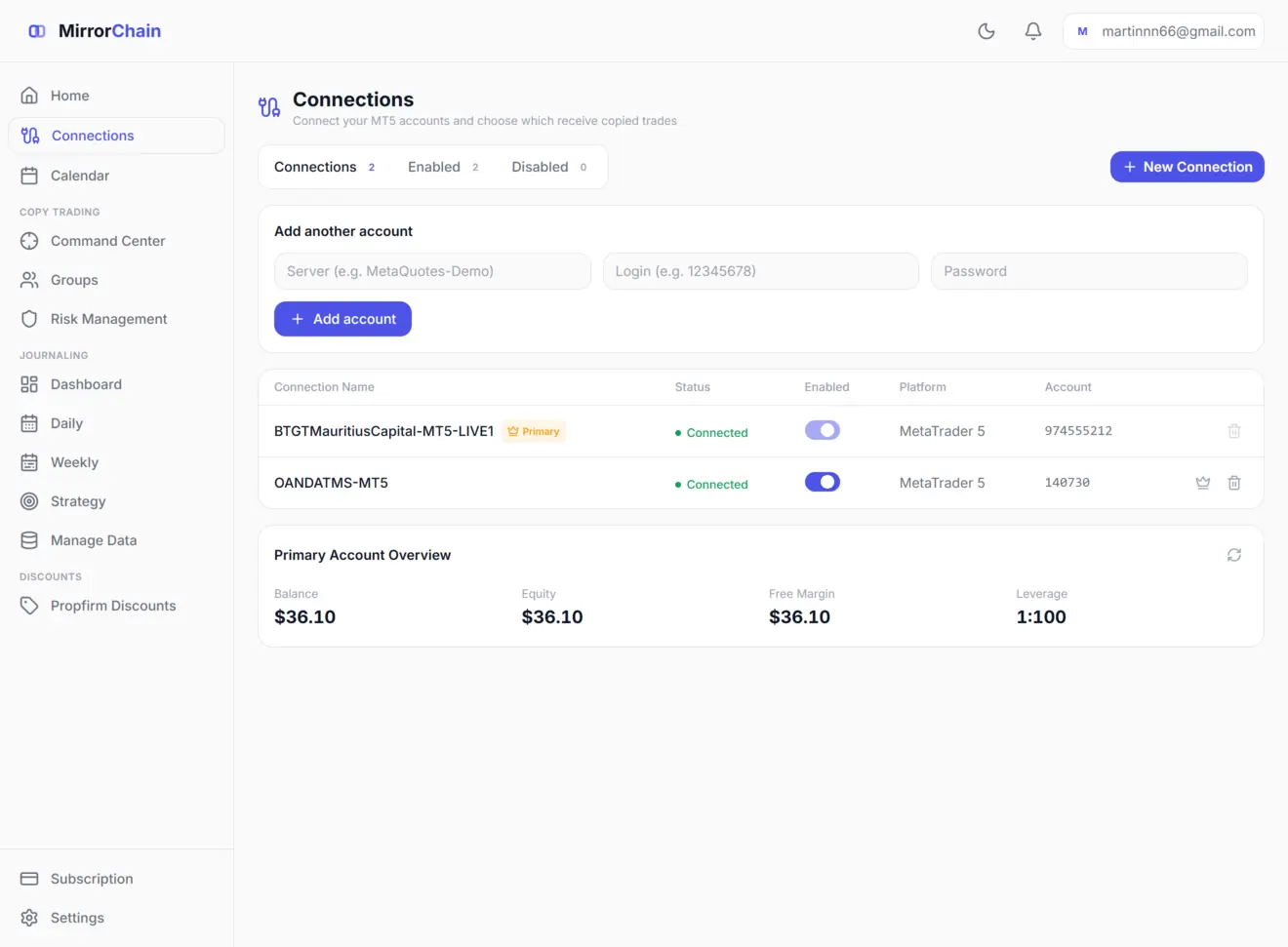Click the Propfirm Discounts tag icon

pyautogui.click(x=29, y=606)
